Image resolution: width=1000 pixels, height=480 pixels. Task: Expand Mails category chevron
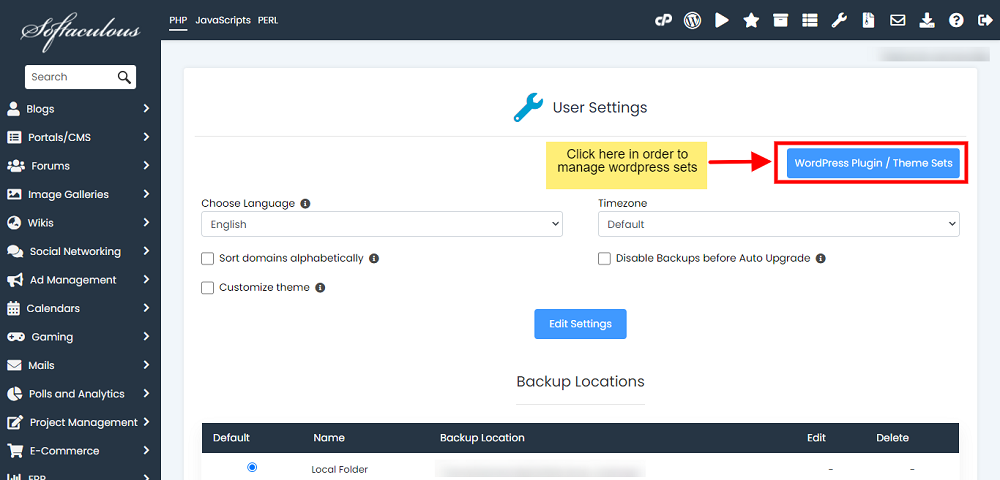coord(147,365)
